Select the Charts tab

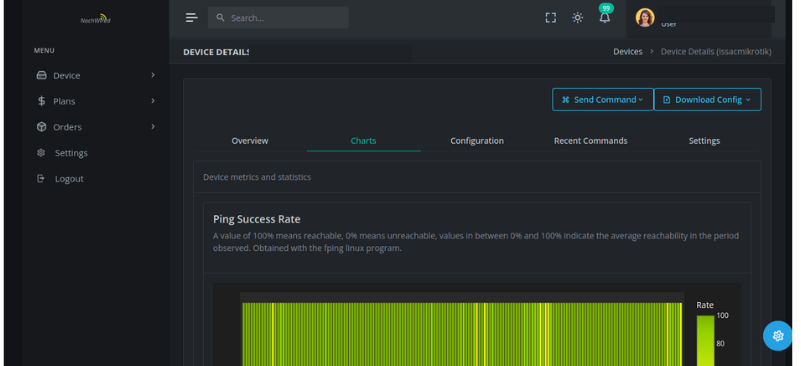[x=363, y=141]
